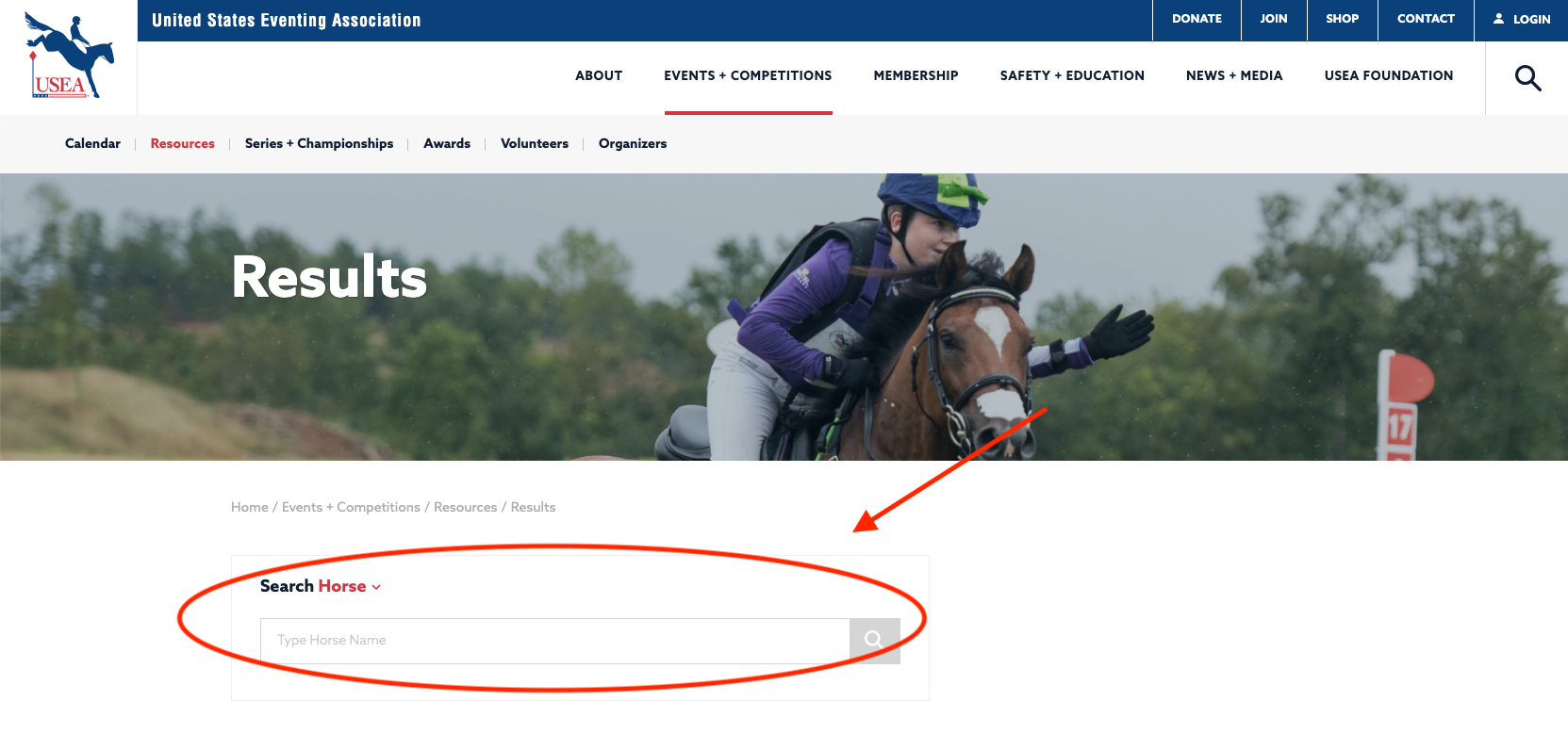Screen dimensions: 1568x734
Task: Open the site search magnifier icon
Action: [1527, 77]
